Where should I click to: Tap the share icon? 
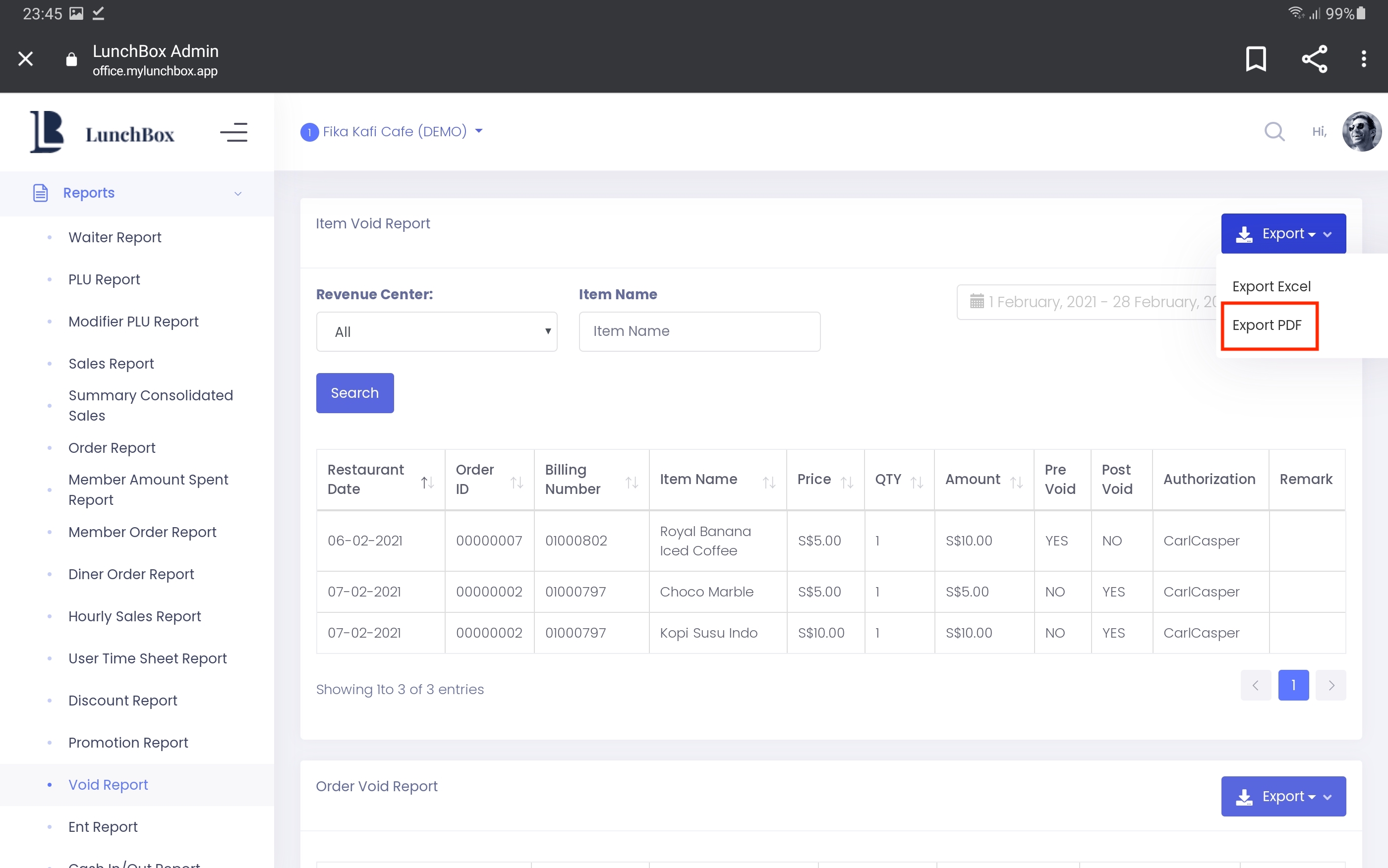pos(1314,58)
